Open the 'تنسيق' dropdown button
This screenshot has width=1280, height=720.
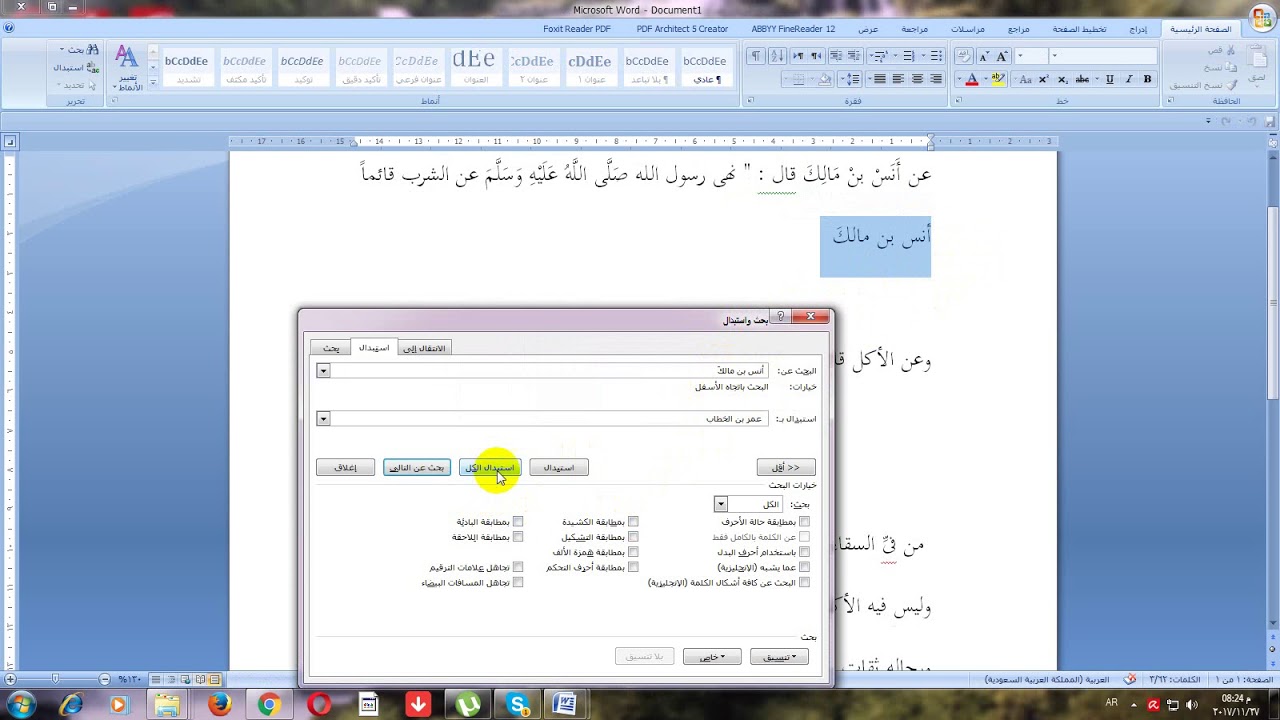(779, 657)
